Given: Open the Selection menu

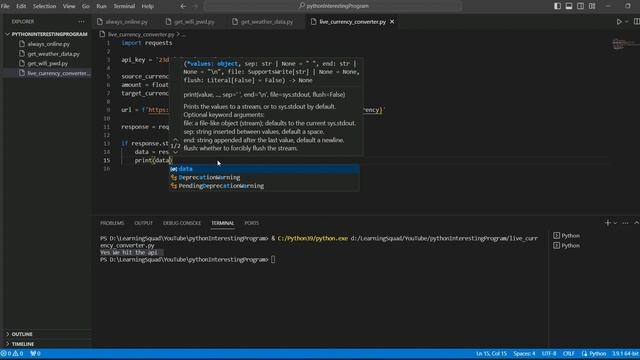Looking at the screenshot, I should [44, 6].
